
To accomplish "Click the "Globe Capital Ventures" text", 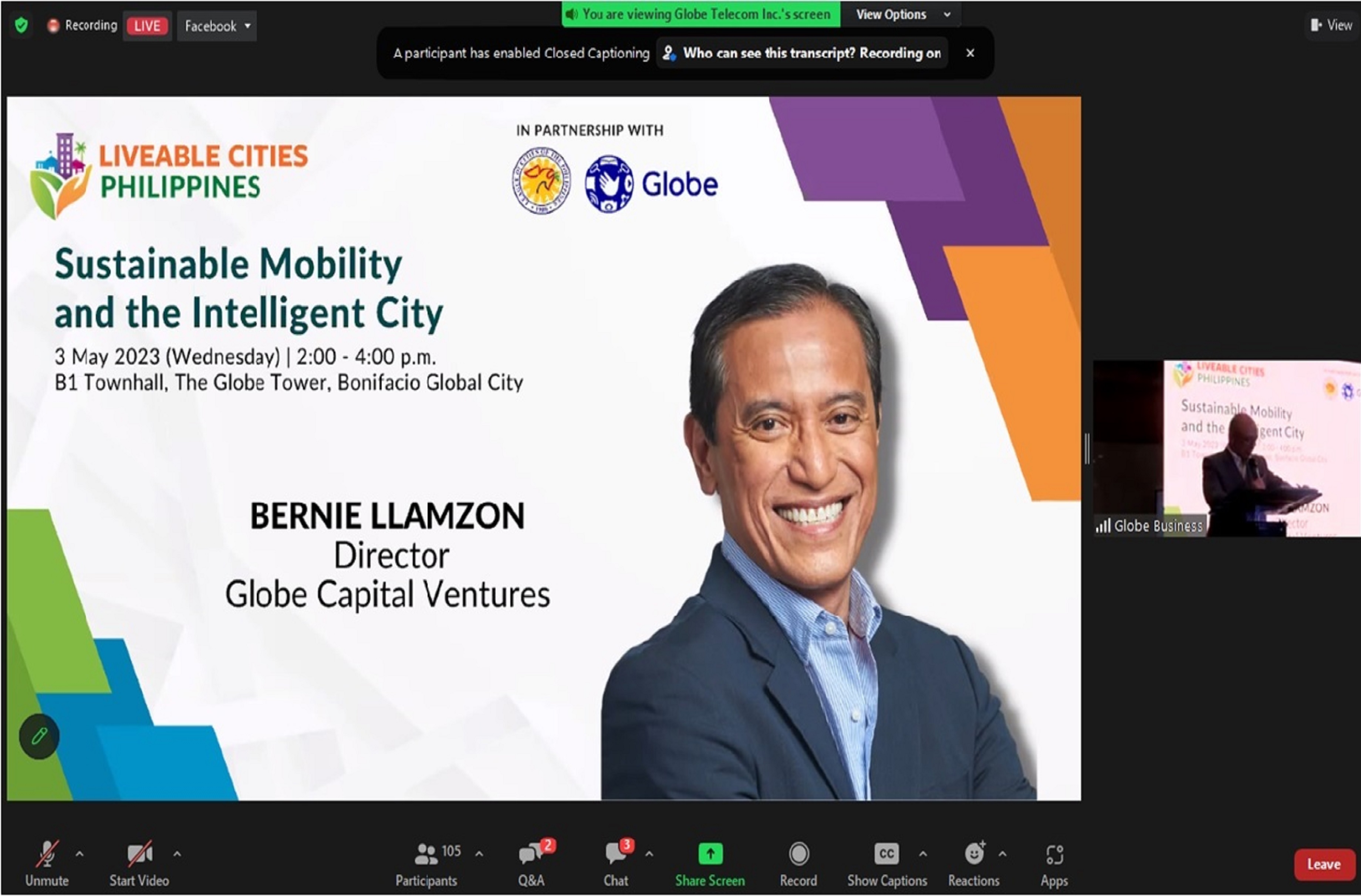I will click(x=388, y=594).
